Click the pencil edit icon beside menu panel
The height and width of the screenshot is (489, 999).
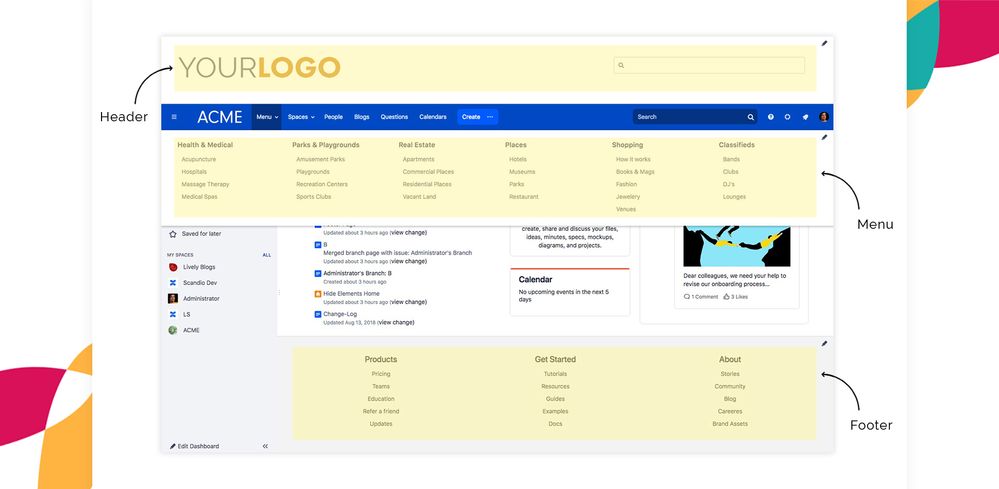click(824, 137)
